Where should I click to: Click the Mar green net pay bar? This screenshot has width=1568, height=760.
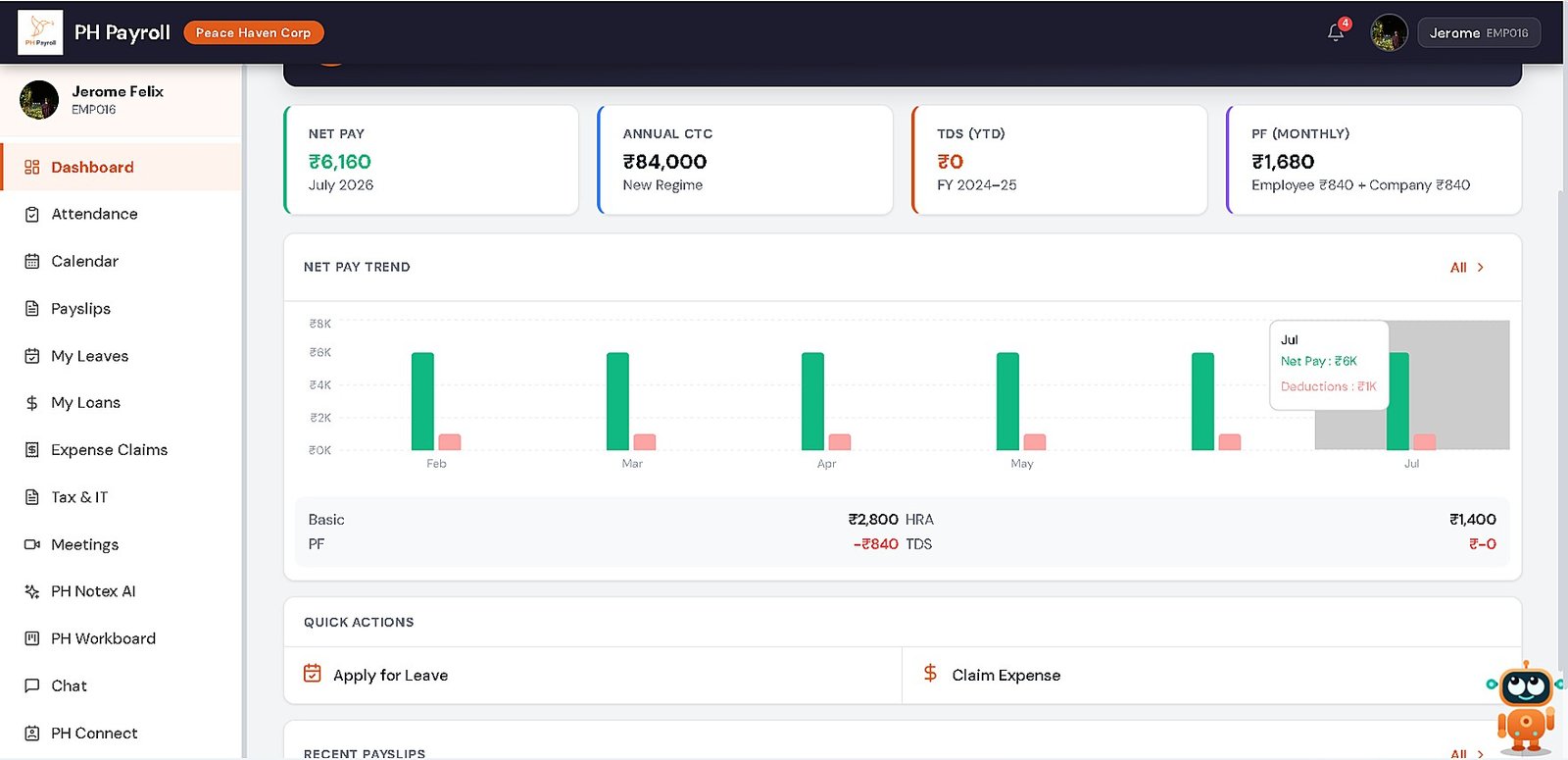(x=617, y=401)
